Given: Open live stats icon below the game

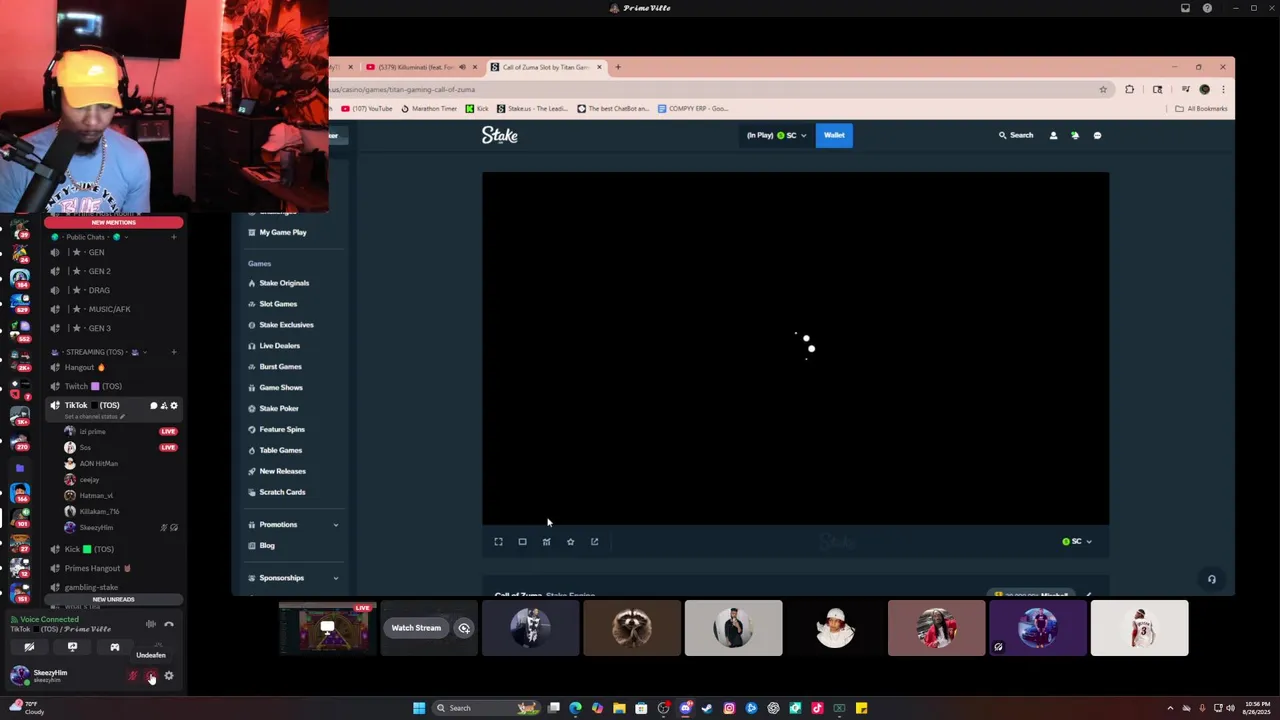Looking at the screenshot, I should 546,542.
